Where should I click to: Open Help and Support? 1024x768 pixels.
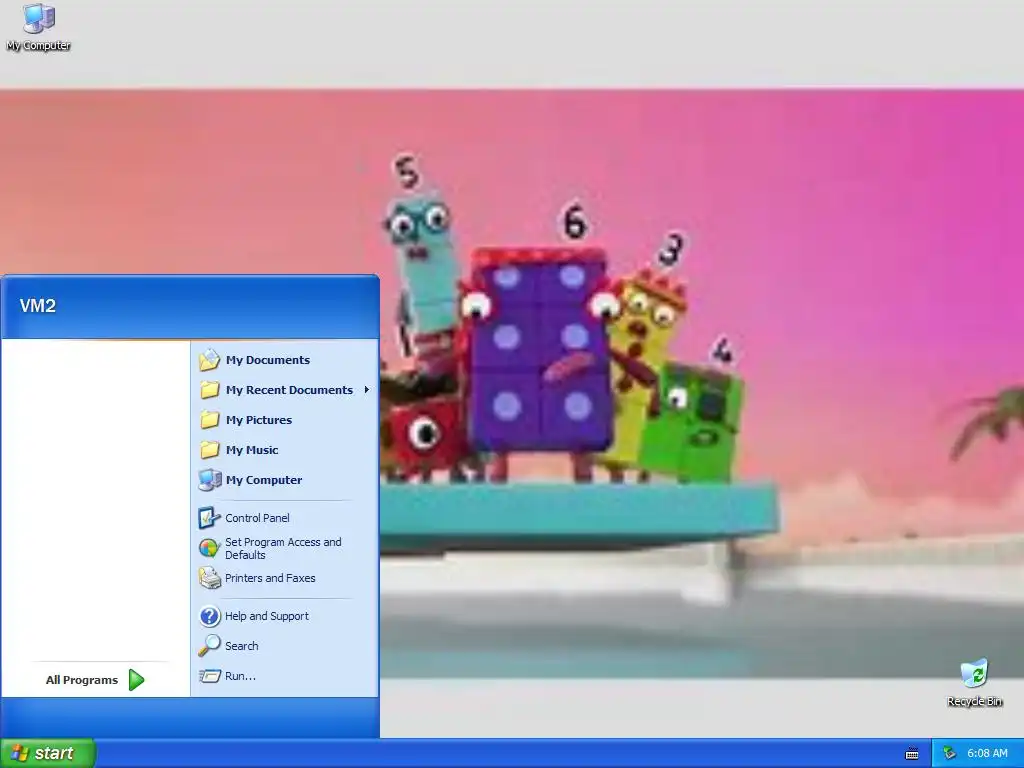[x=285, y=616]
